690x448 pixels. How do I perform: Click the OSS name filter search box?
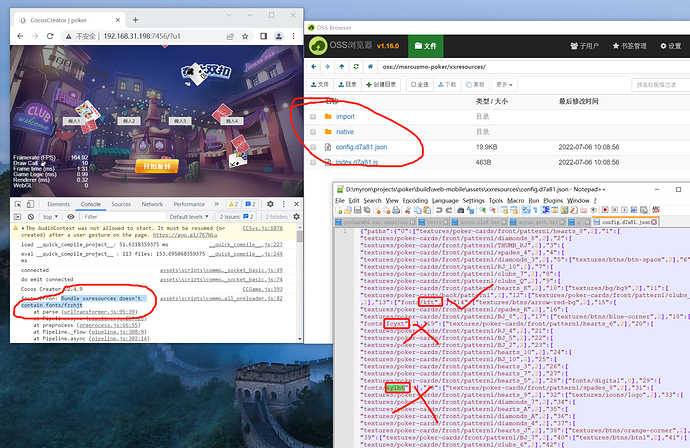click(661, 84)
